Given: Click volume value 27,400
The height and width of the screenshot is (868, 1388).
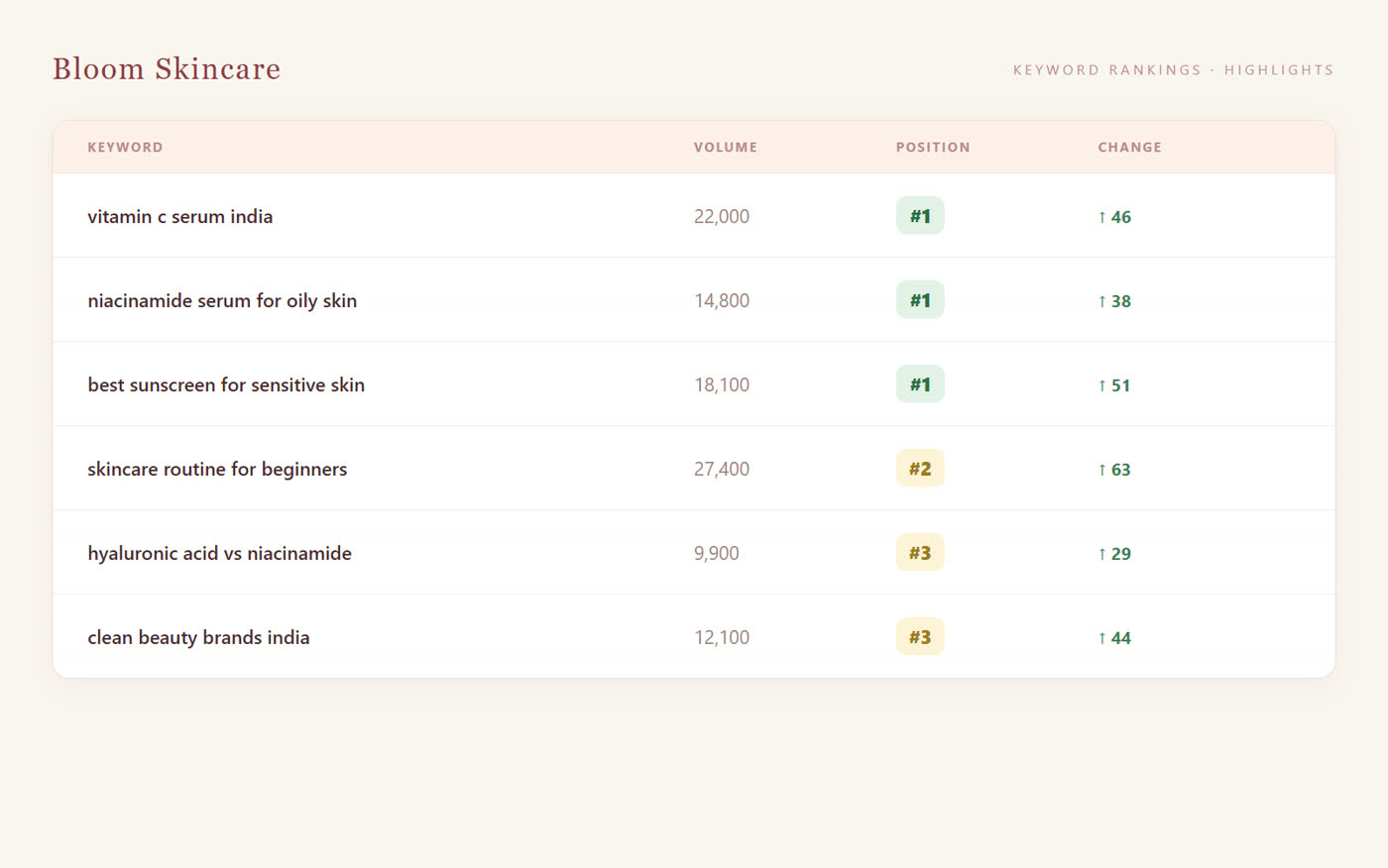Looking at the screenshot, I should click(x=722, y=469).
